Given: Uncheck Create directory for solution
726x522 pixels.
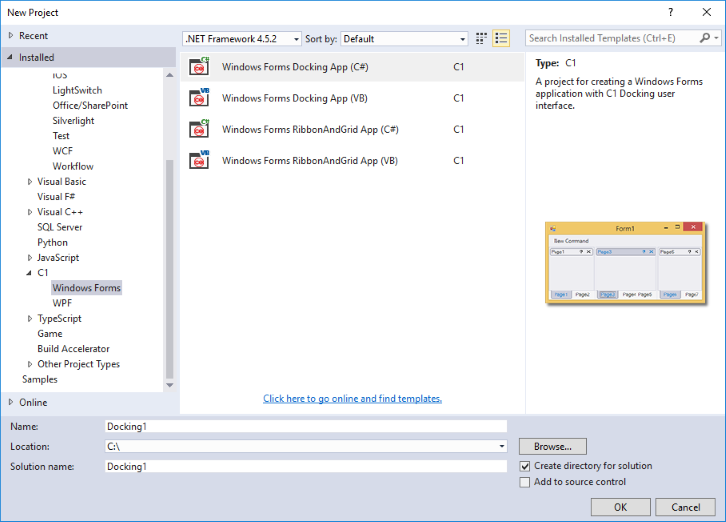Looking at the screenshot, I should click(526, 466).
